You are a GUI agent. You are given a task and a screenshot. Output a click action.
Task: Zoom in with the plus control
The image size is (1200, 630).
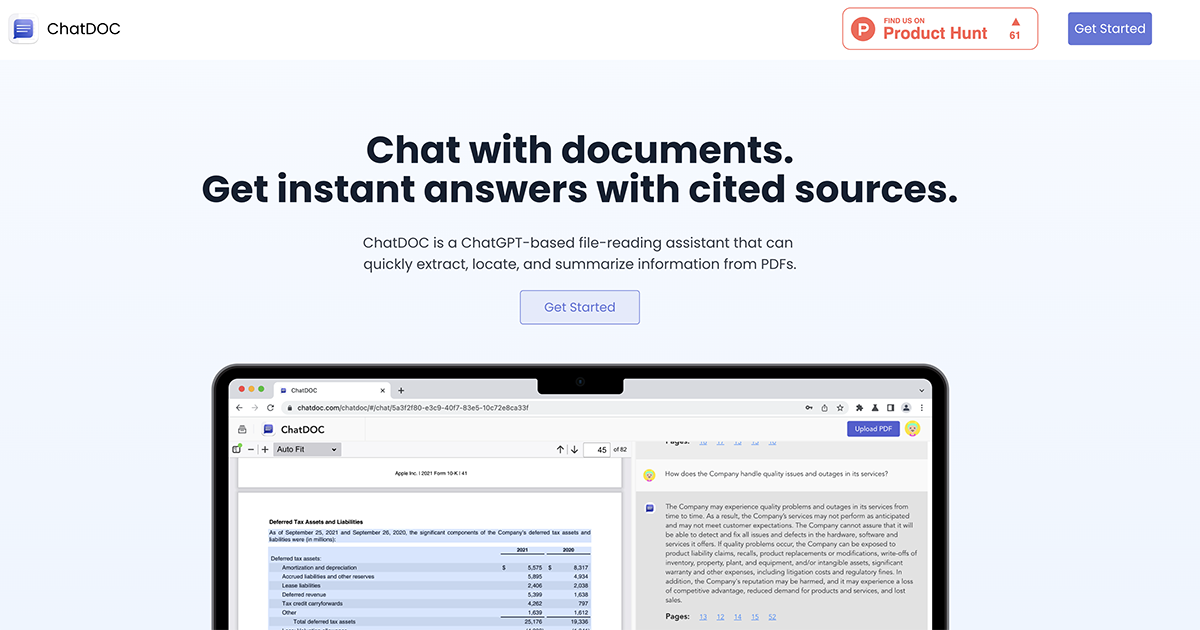(x=265, y=449)
